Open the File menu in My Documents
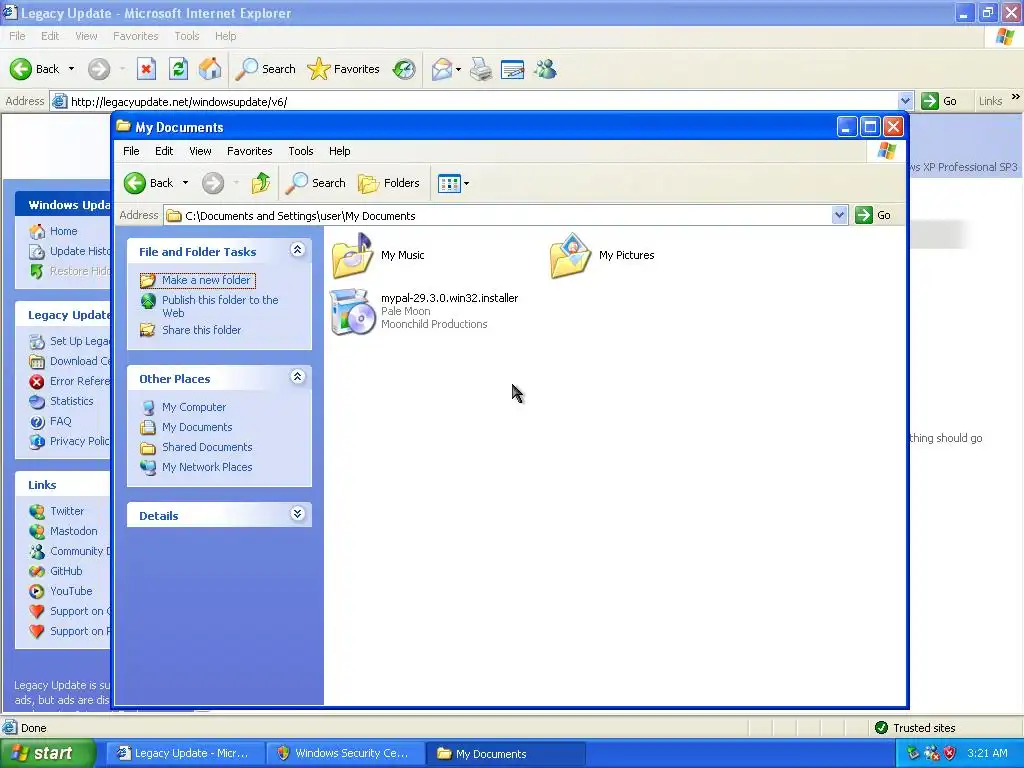 [131, 151]
